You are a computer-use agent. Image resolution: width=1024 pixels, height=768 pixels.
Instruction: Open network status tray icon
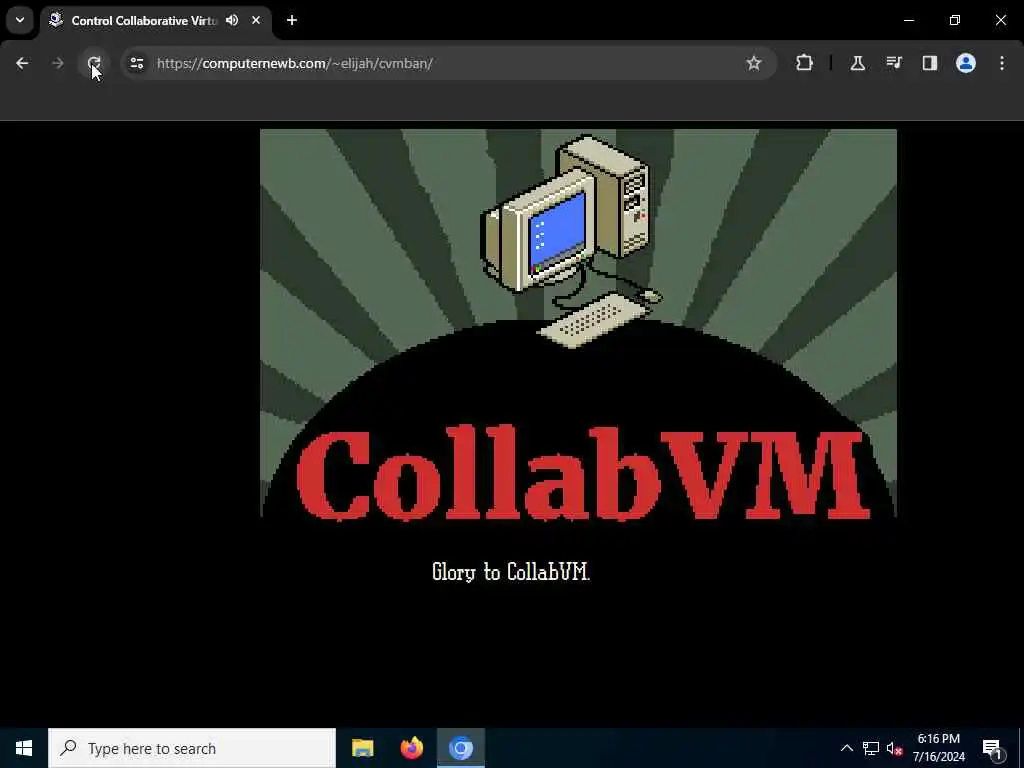pyautogui.click(x=871, y=748)
